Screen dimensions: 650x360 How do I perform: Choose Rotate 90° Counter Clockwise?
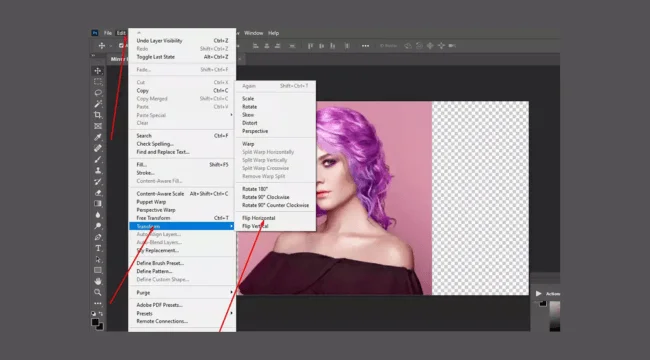276,205
